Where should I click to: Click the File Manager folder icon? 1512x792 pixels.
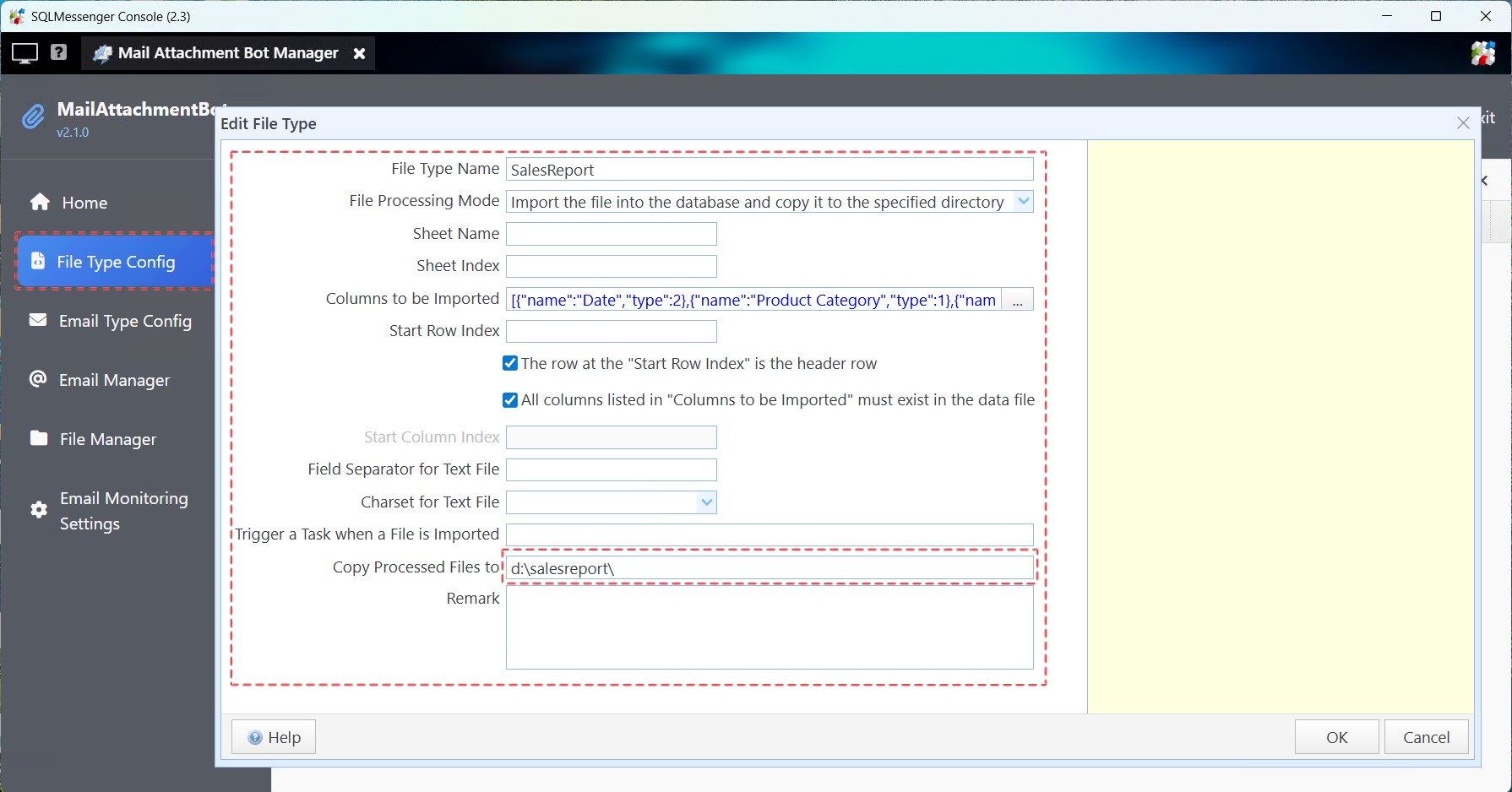pyautogui.click(x=39, y=438)
